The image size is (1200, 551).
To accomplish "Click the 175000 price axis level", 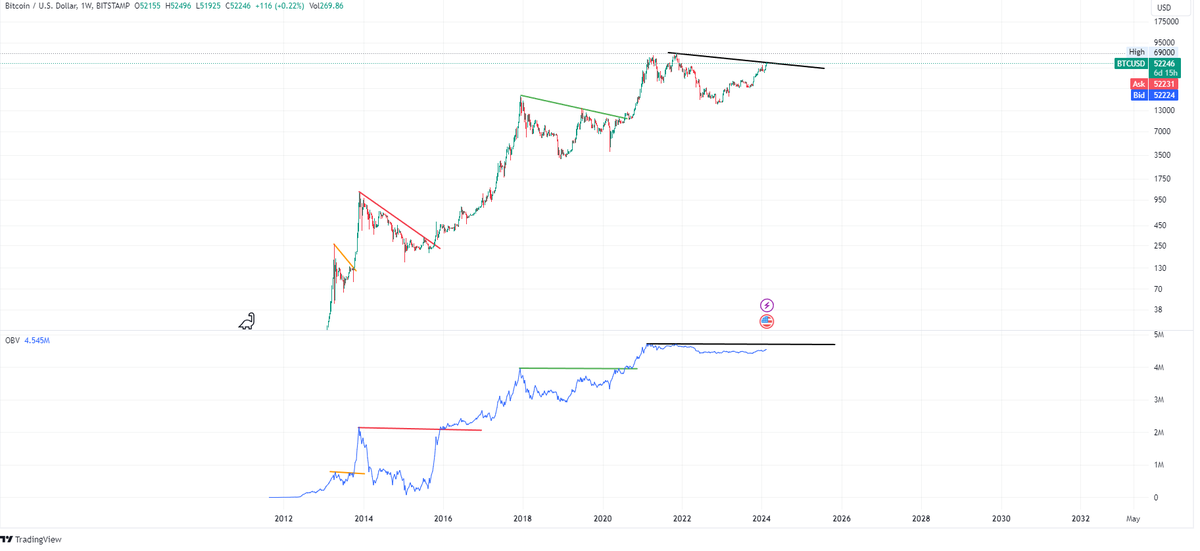I will click(1166, 20).
